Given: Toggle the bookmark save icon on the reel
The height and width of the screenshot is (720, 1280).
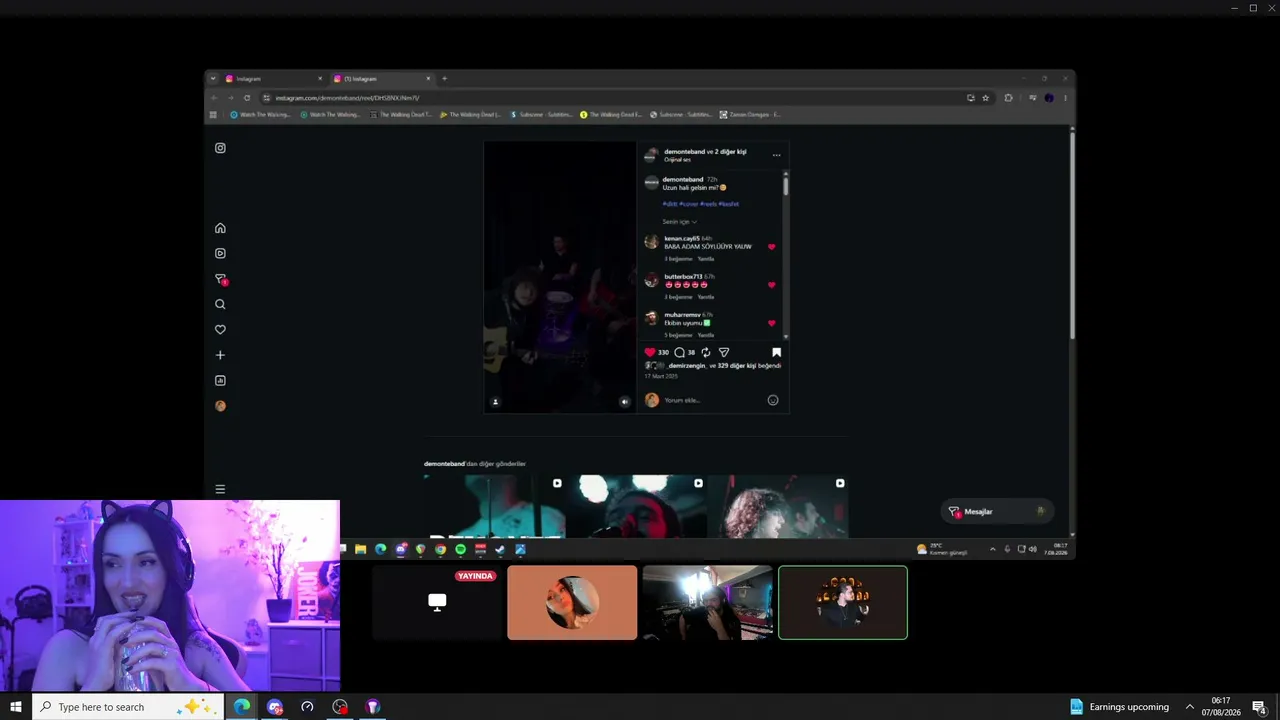Looking at the screenshot, I should 776,352.
